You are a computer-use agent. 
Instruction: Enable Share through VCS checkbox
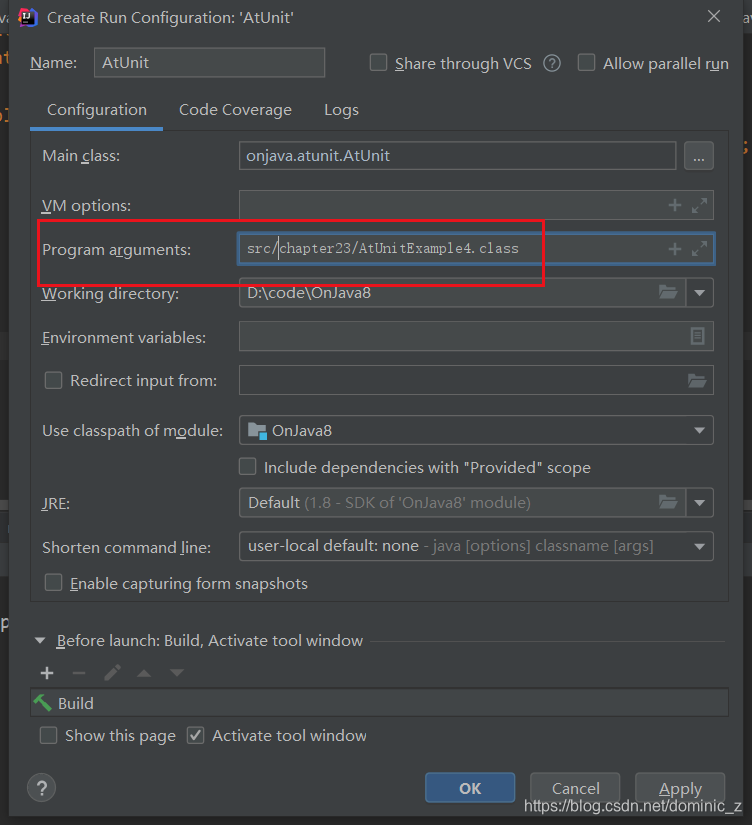[x=378, y=63]
